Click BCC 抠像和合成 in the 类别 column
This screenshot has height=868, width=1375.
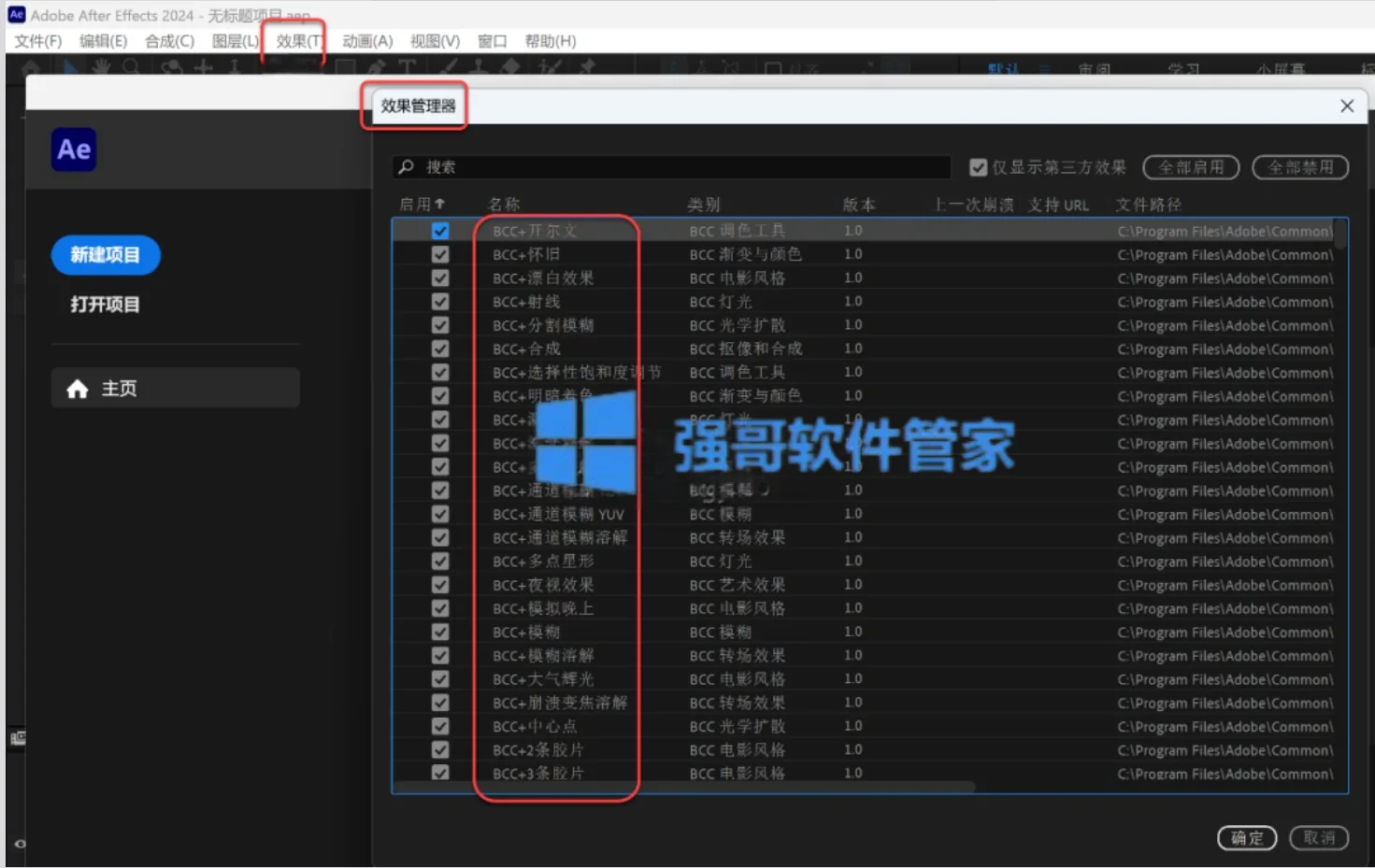pyautogui.click(x=746, y=349)
